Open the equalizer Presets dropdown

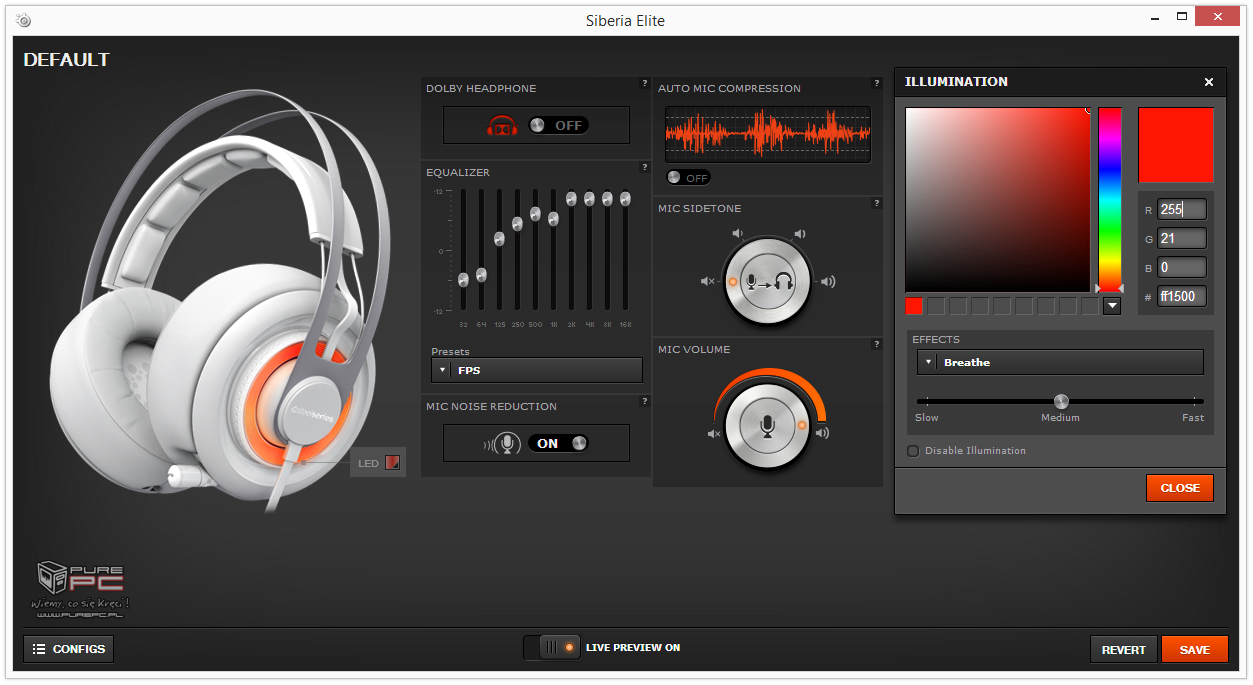click(537, 370)
